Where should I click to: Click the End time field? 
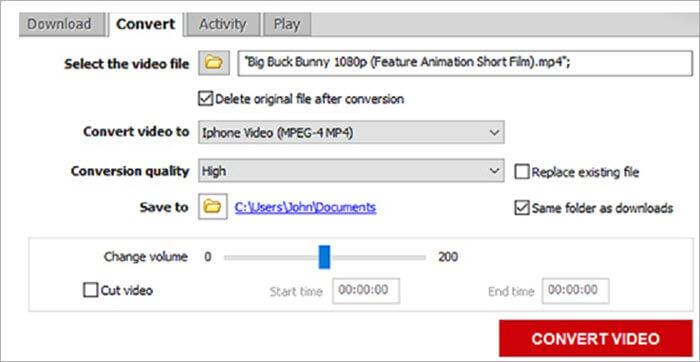click(x=575, y=291)
